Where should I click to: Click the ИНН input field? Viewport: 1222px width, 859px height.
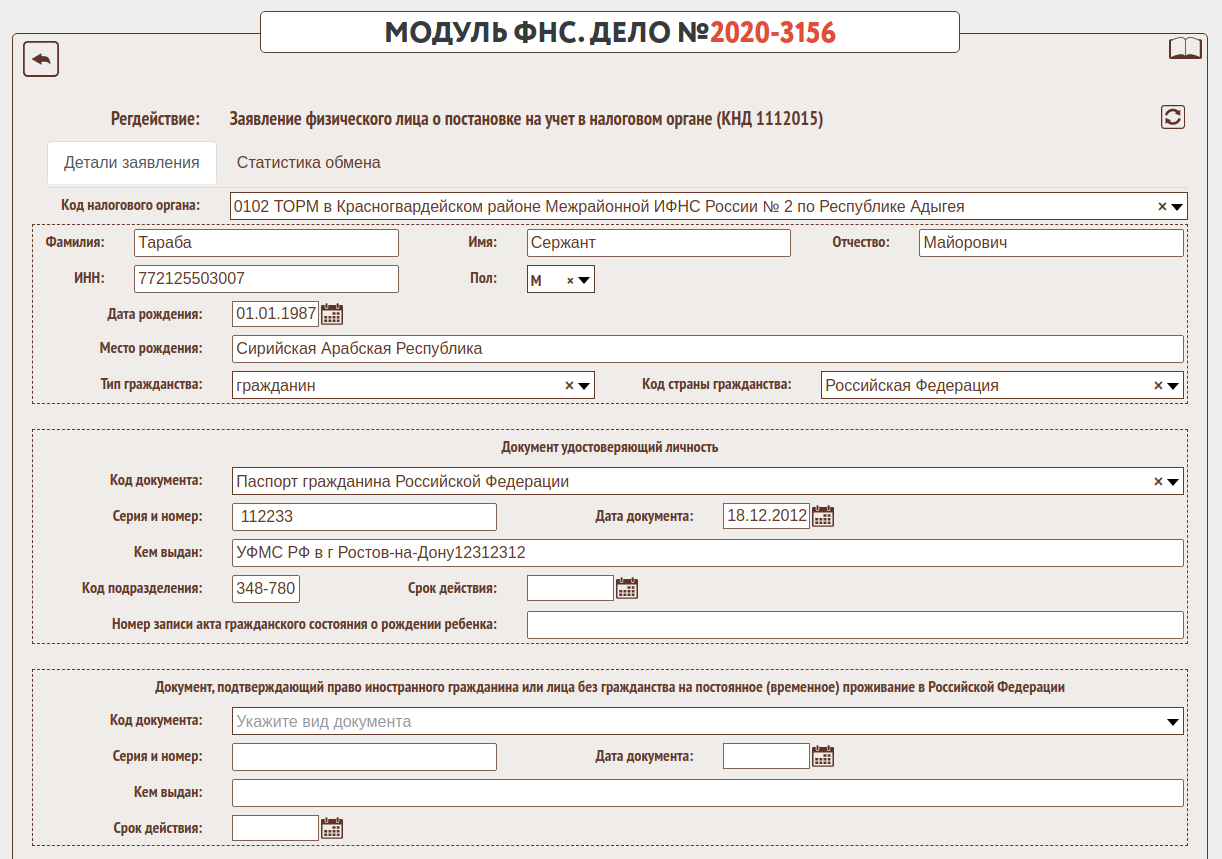point(266,279)
